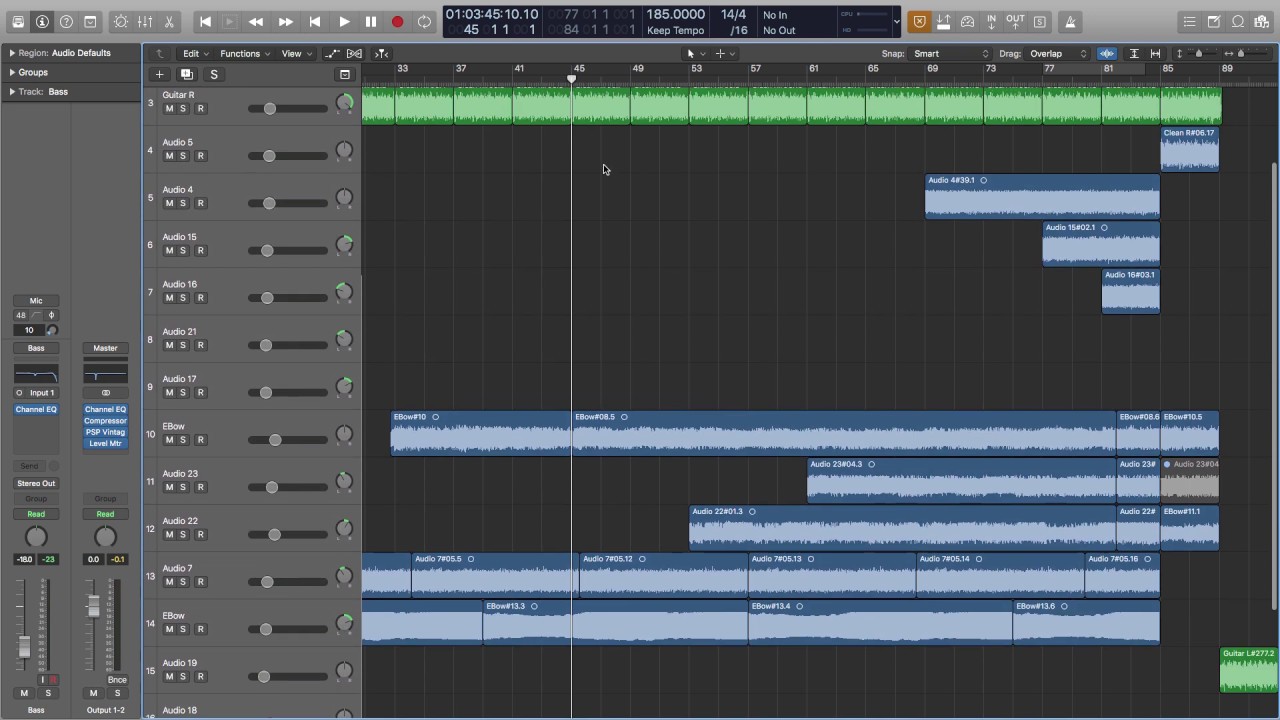This screenshot has width=1280, height=720.
Task: Click the horizontal auto zoom button
Action: (1155, 54)
